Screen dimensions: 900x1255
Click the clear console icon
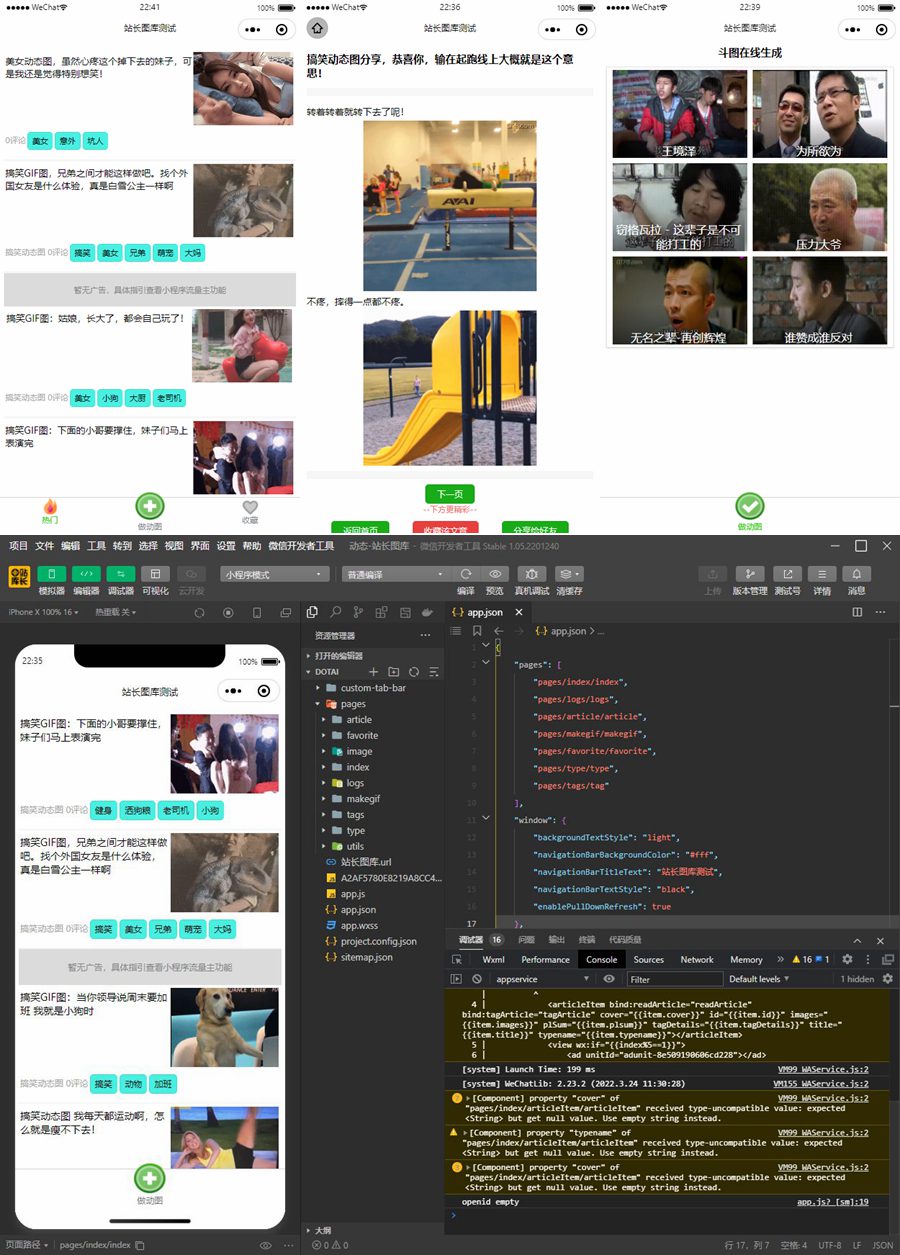click(477, 979)
